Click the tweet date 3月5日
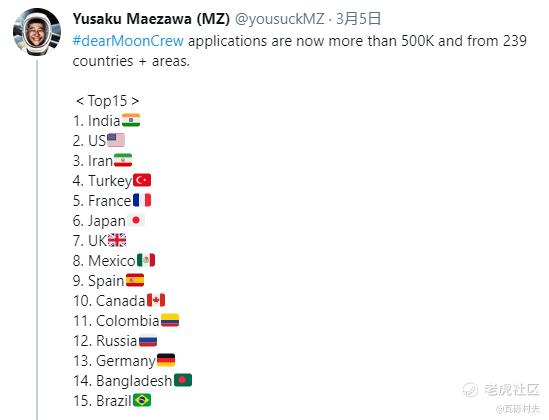Viewport: 549px width, 420px height. tap(359, 19)
